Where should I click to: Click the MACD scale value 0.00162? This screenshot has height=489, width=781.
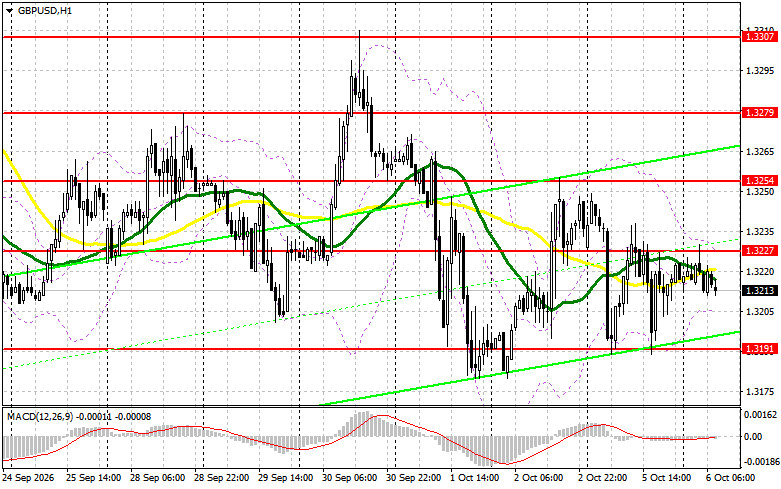pyautogui.click(x=760, y=414)
